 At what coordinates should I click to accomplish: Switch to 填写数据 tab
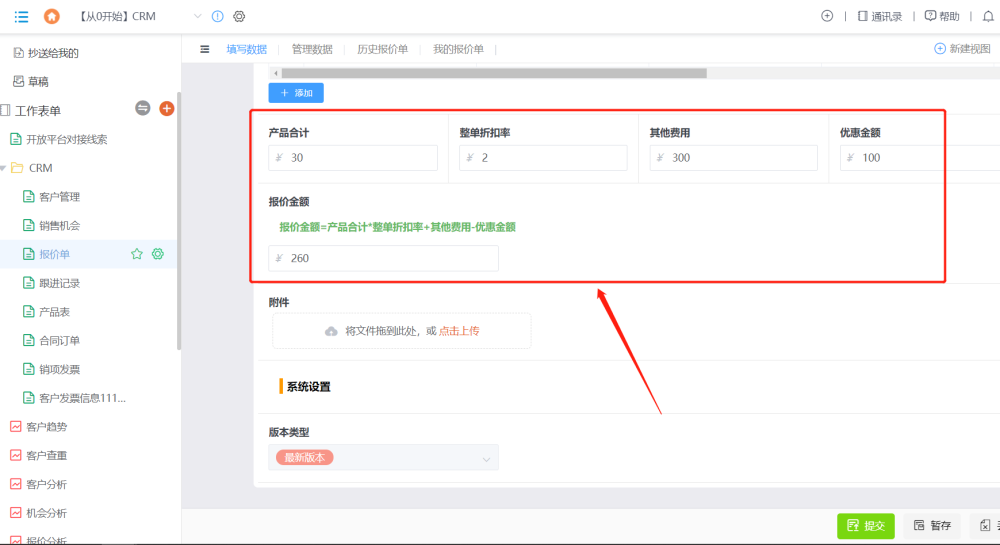247,49
